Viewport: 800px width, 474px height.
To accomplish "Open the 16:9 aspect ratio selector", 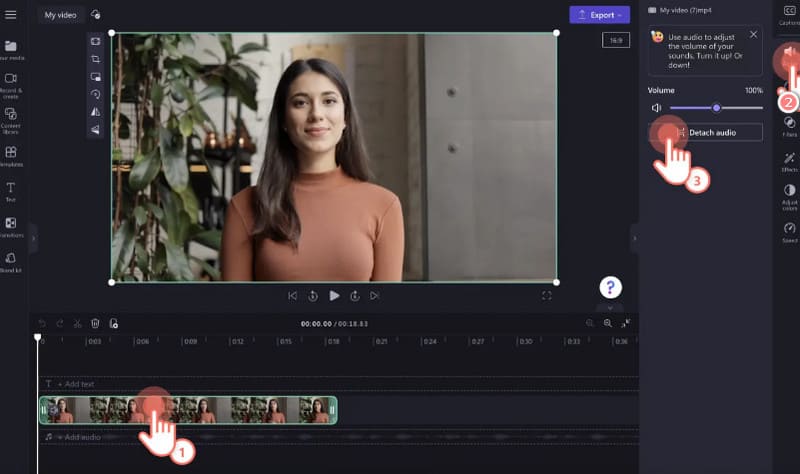I will 616,40.
